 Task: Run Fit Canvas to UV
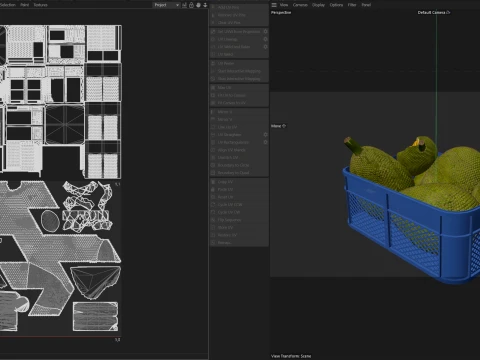pyautogui.click(x=239, y=103)
